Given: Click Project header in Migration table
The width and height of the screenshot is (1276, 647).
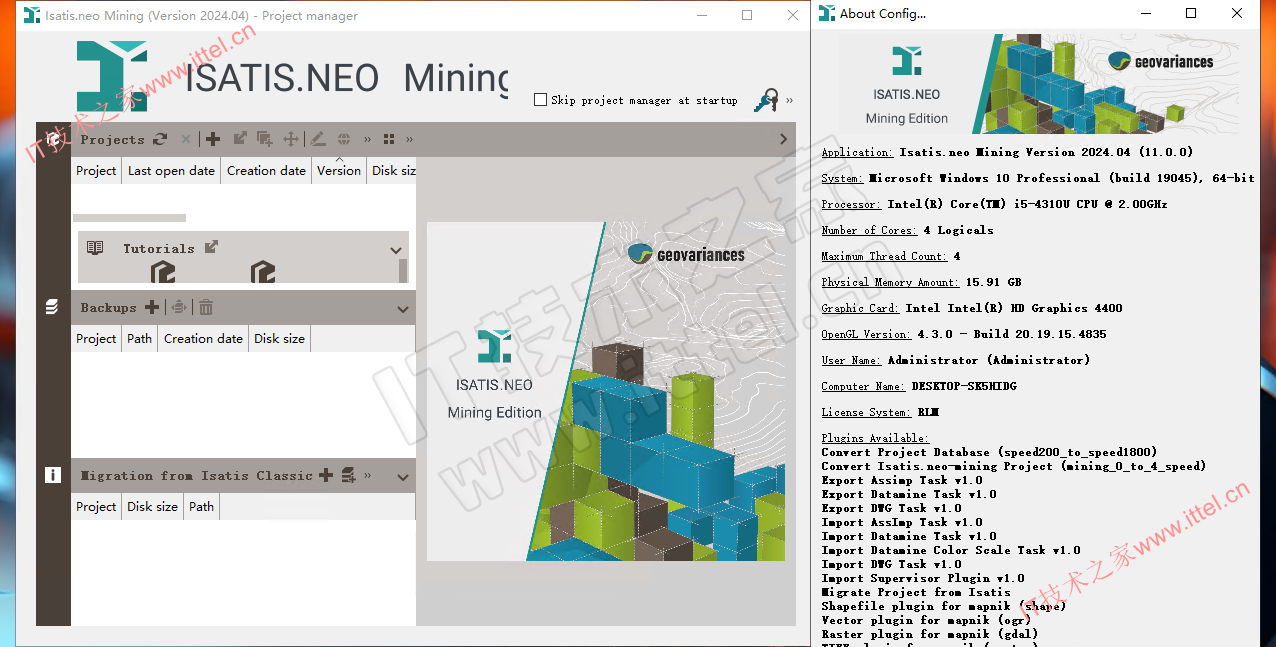Looking at the screenshot, I should (x=96, y=506).
